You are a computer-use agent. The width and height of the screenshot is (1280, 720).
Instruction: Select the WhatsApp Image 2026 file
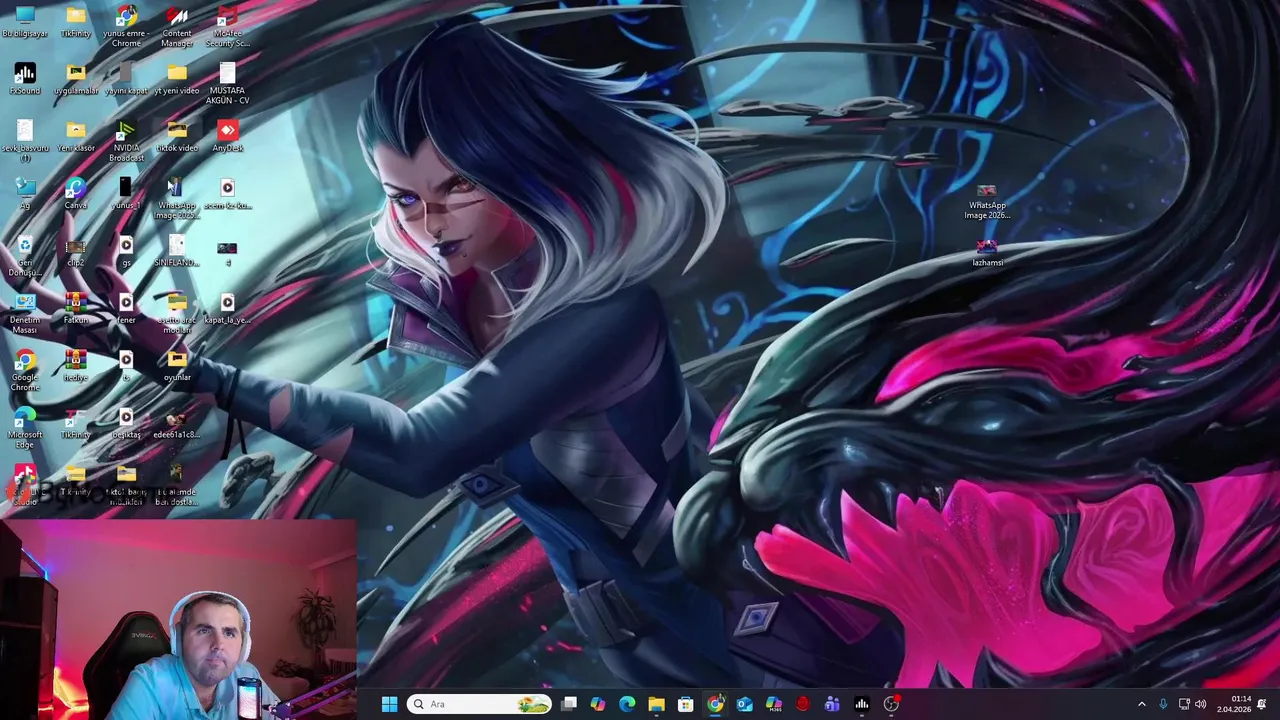tap(987, 200)
